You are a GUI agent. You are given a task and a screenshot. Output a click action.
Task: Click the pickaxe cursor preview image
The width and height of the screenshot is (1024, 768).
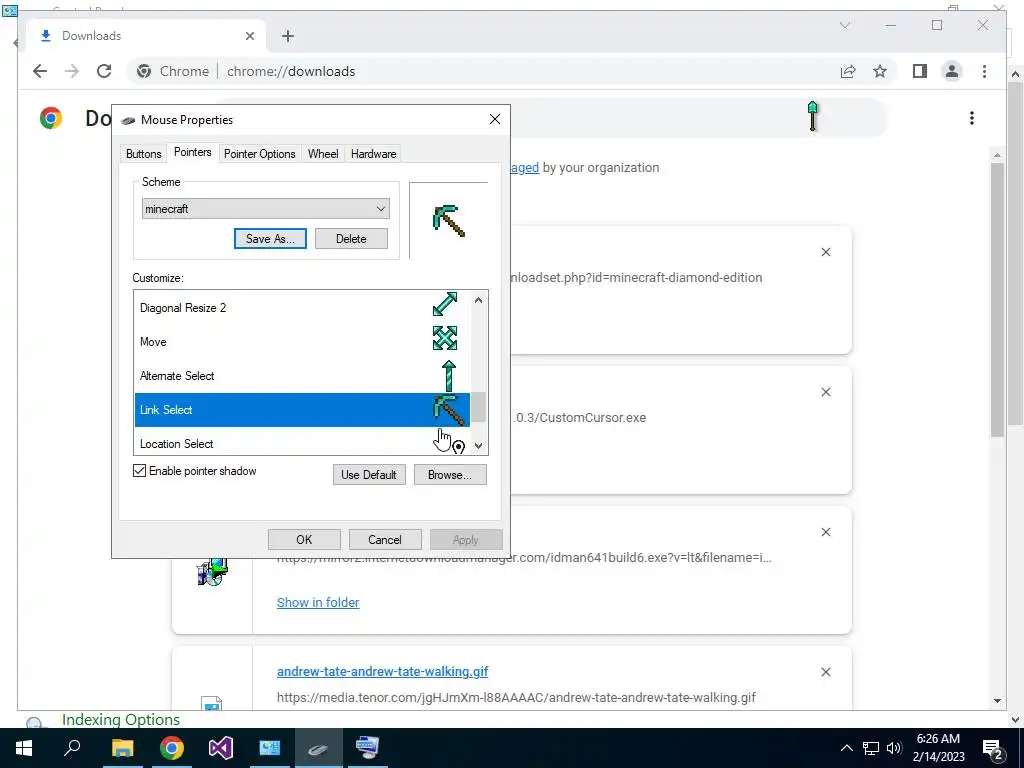[x=449, y=221]
